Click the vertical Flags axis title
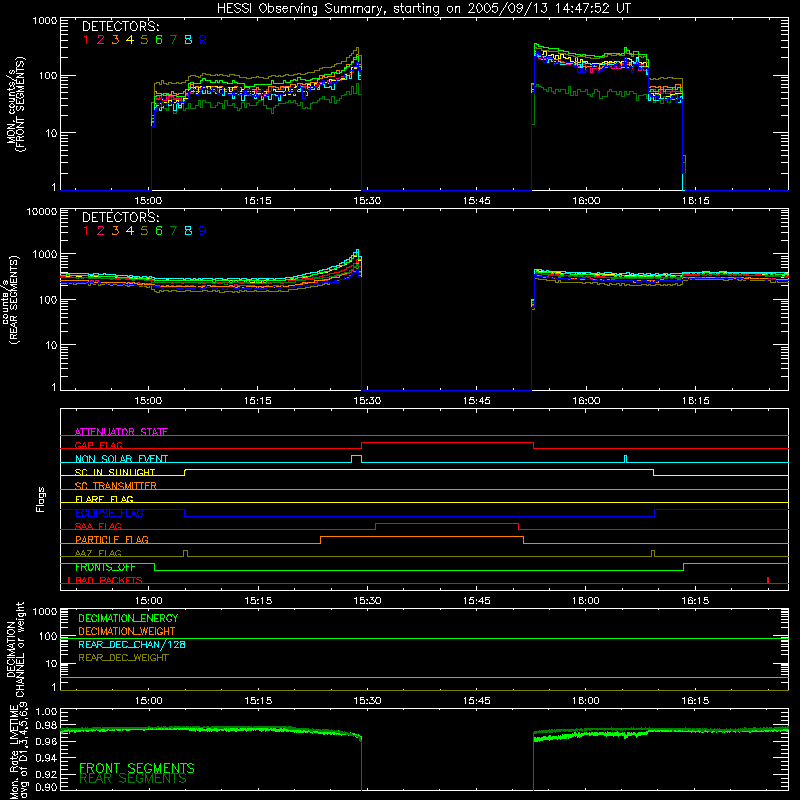 pyautogui.click(x=41, y=499)
